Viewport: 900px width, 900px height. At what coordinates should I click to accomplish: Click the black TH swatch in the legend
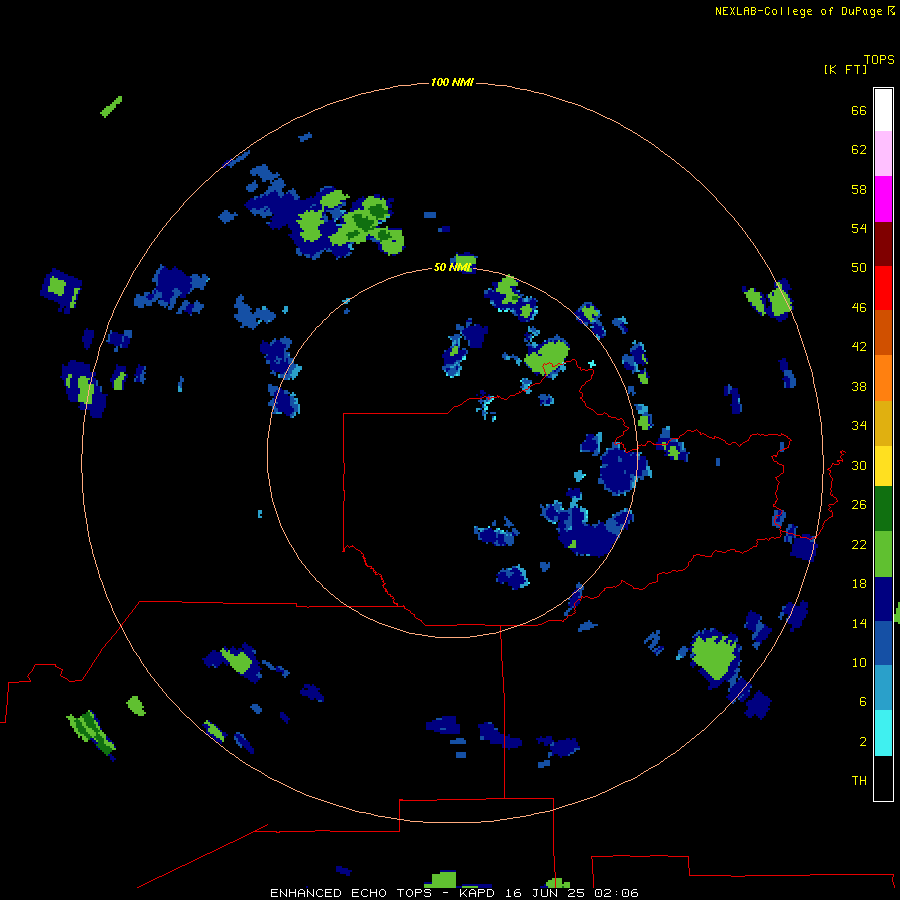pos(883,778)
